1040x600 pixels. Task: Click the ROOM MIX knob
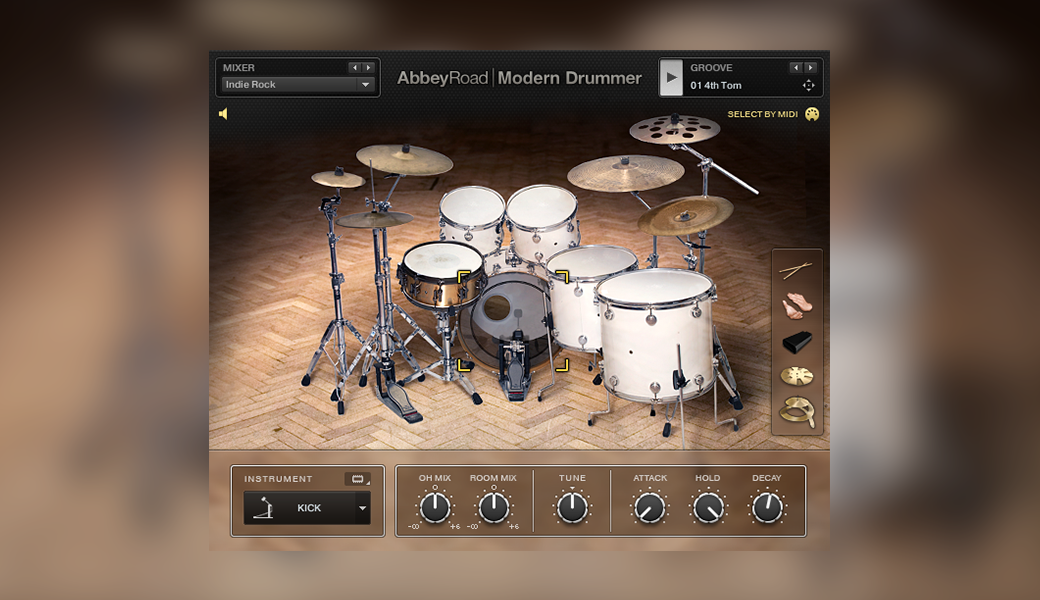point(493,508)
